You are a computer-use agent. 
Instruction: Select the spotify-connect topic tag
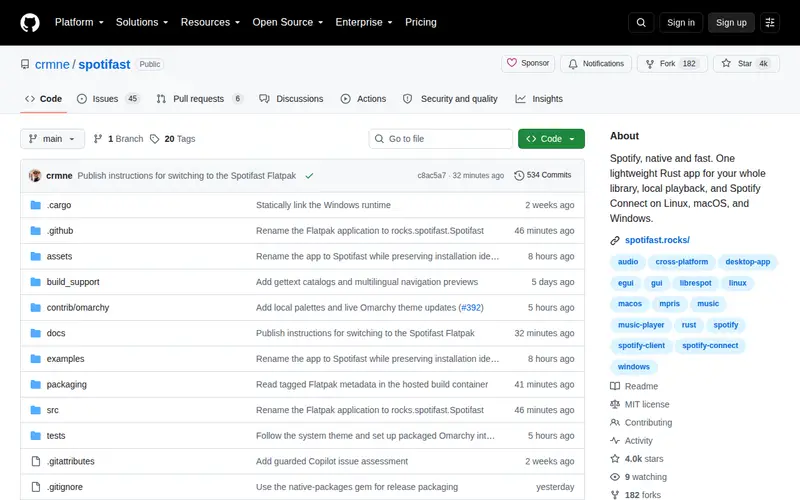pyautogui.click(x=710, y=345)
